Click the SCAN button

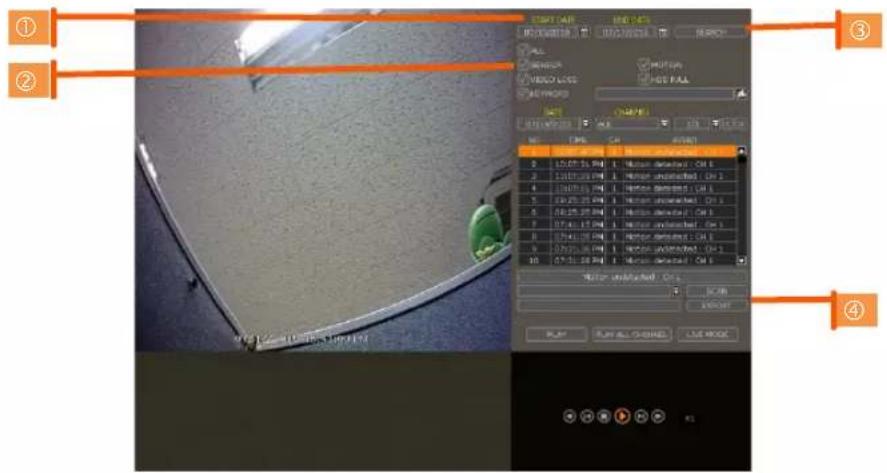tap(717, 291)
